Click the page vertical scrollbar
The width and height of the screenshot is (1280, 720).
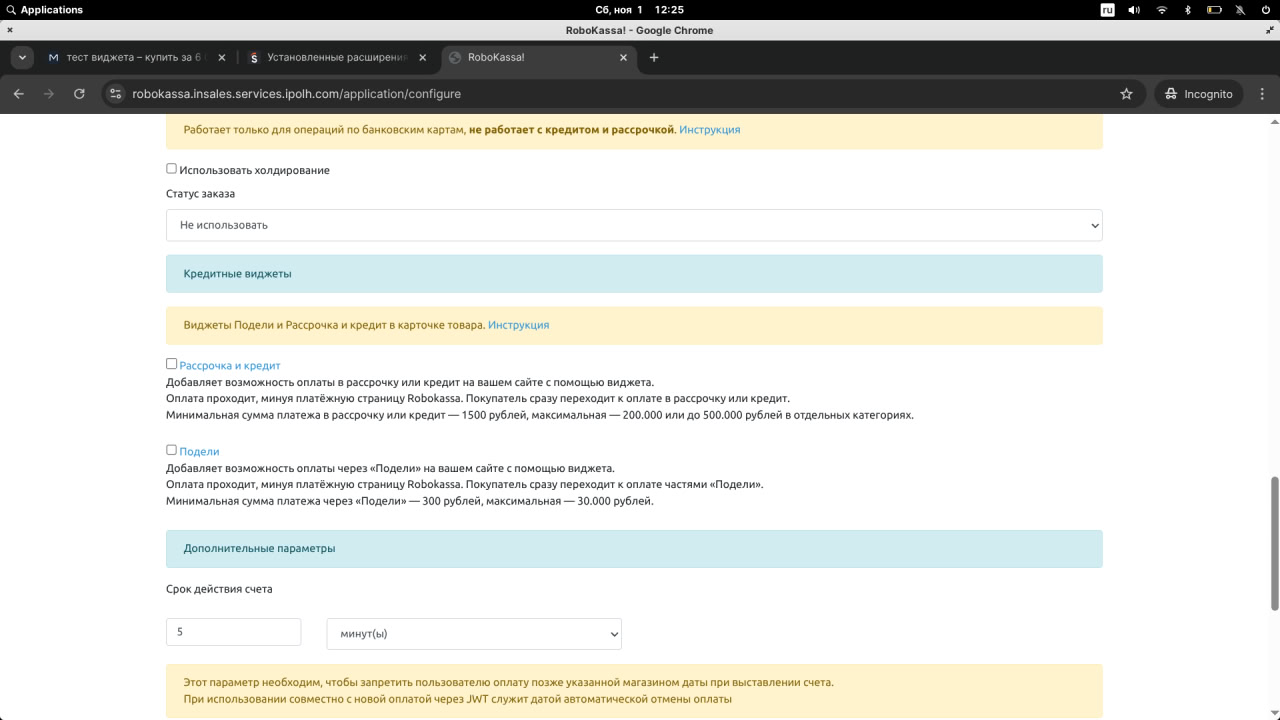pos(1274,540)
